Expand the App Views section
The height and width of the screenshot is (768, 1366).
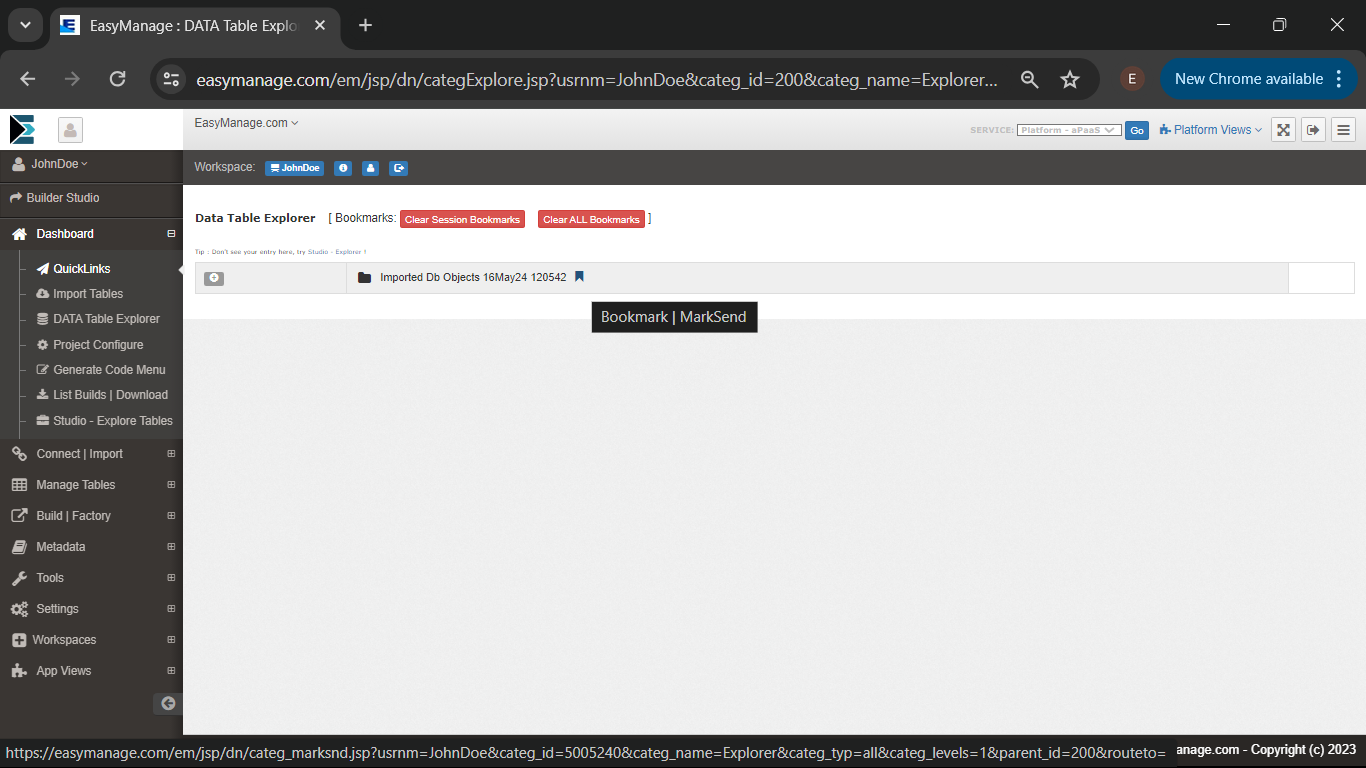tap(171, 671)
